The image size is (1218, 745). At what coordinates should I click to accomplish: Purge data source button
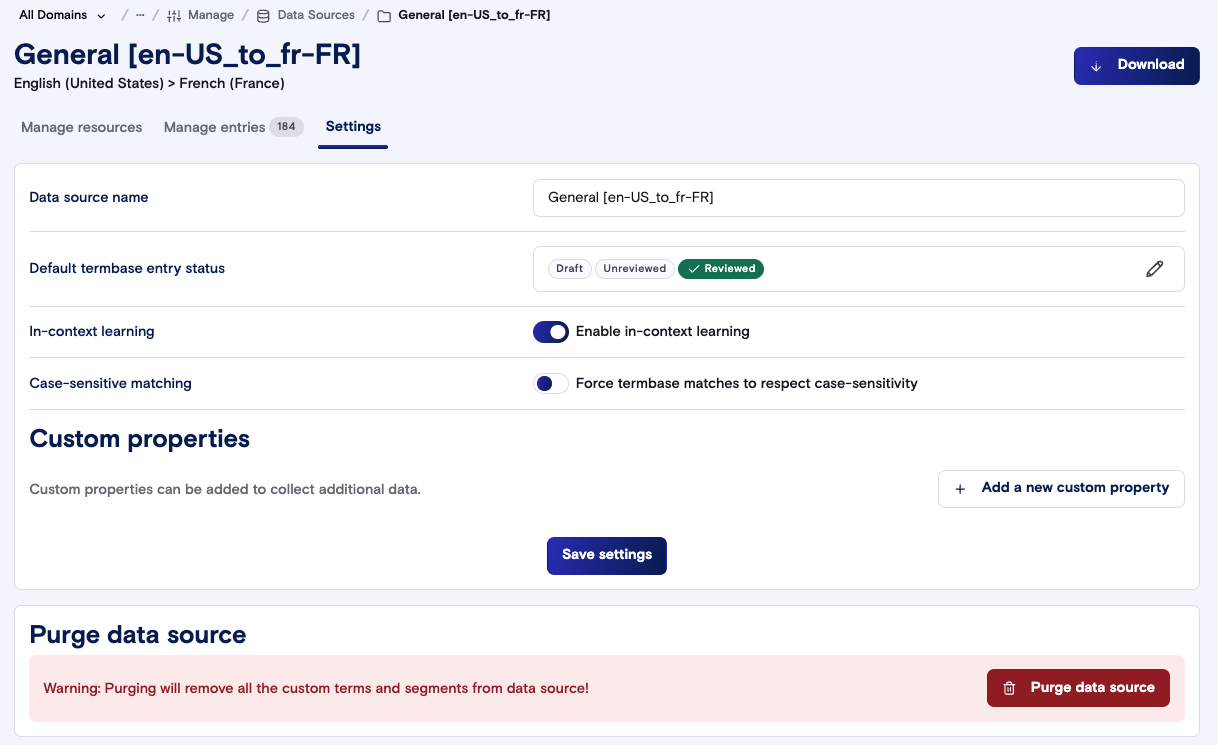pos(1078,688)
